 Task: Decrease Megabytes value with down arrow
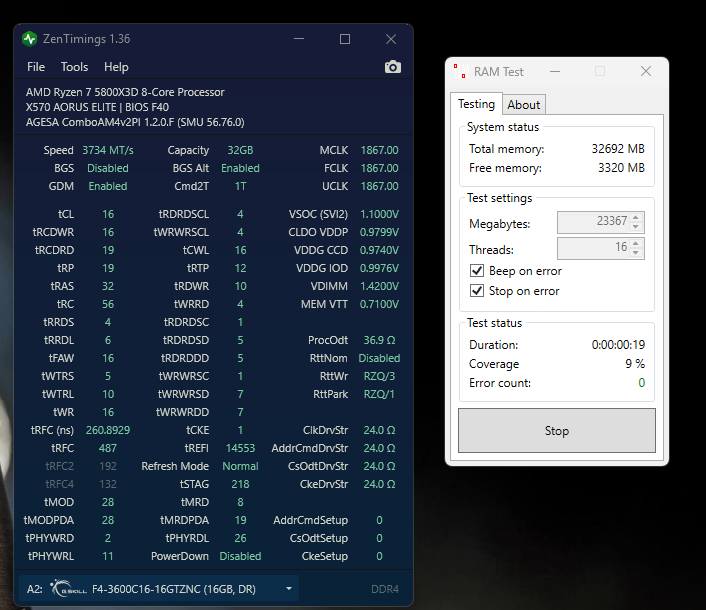(636, 227)
